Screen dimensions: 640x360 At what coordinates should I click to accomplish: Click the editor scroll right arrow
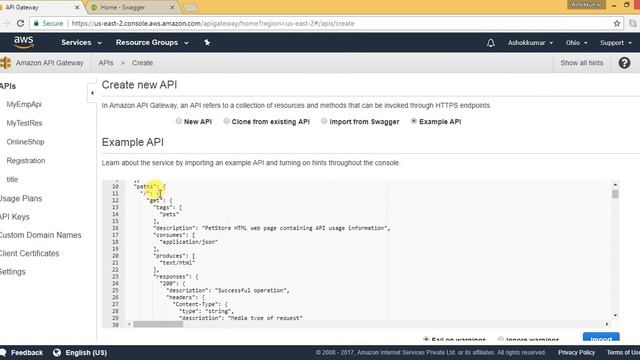(x=607, y=324)
